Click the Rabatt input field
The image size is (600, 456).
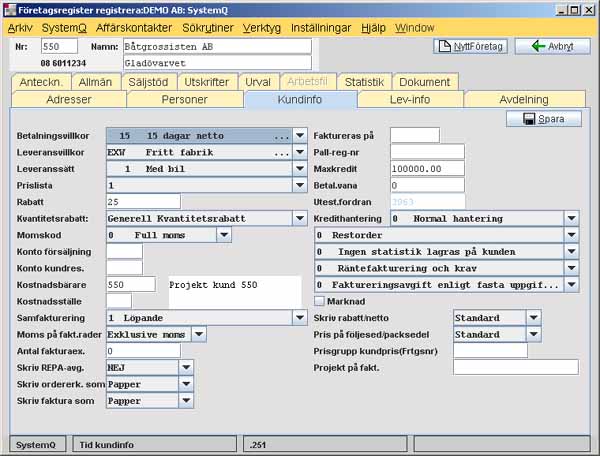point(143,202)
